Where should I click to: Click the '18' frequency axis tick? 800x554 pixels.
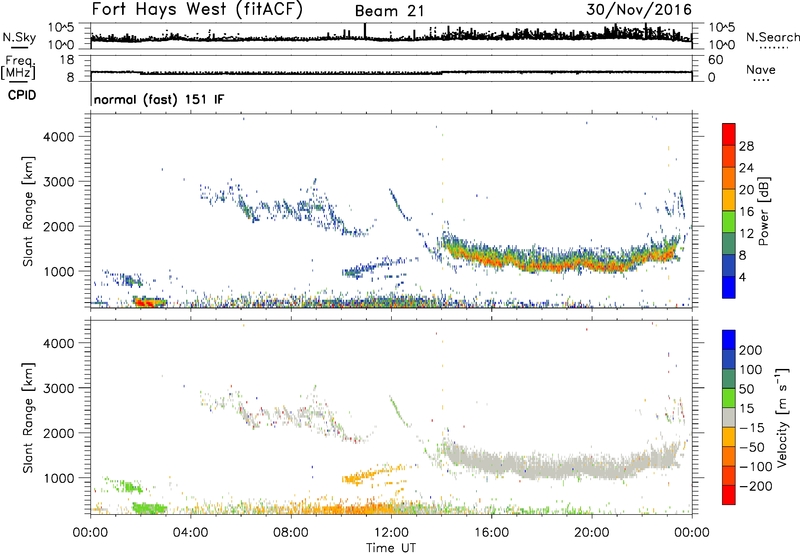[67, 60]
